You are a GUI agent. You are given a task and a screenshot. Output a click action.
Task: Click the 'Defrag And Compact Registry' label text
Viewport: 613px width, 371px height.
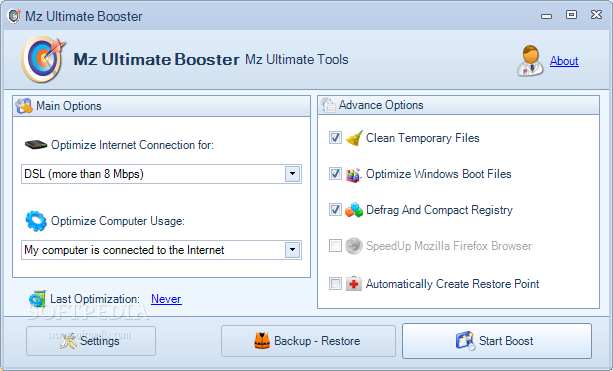pos(439,210)
